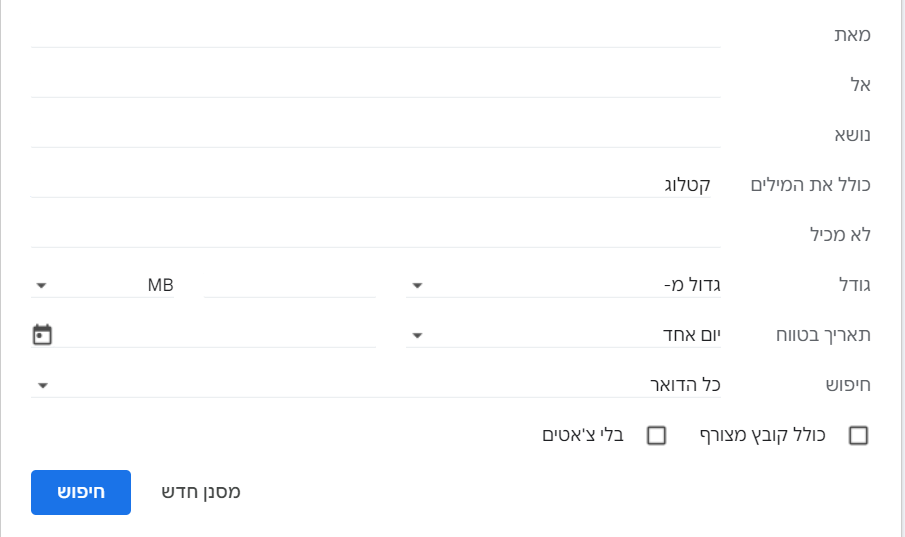905x537 pixels.
Task: Click into the 'אל' recipient field
Action: point(376,84)
